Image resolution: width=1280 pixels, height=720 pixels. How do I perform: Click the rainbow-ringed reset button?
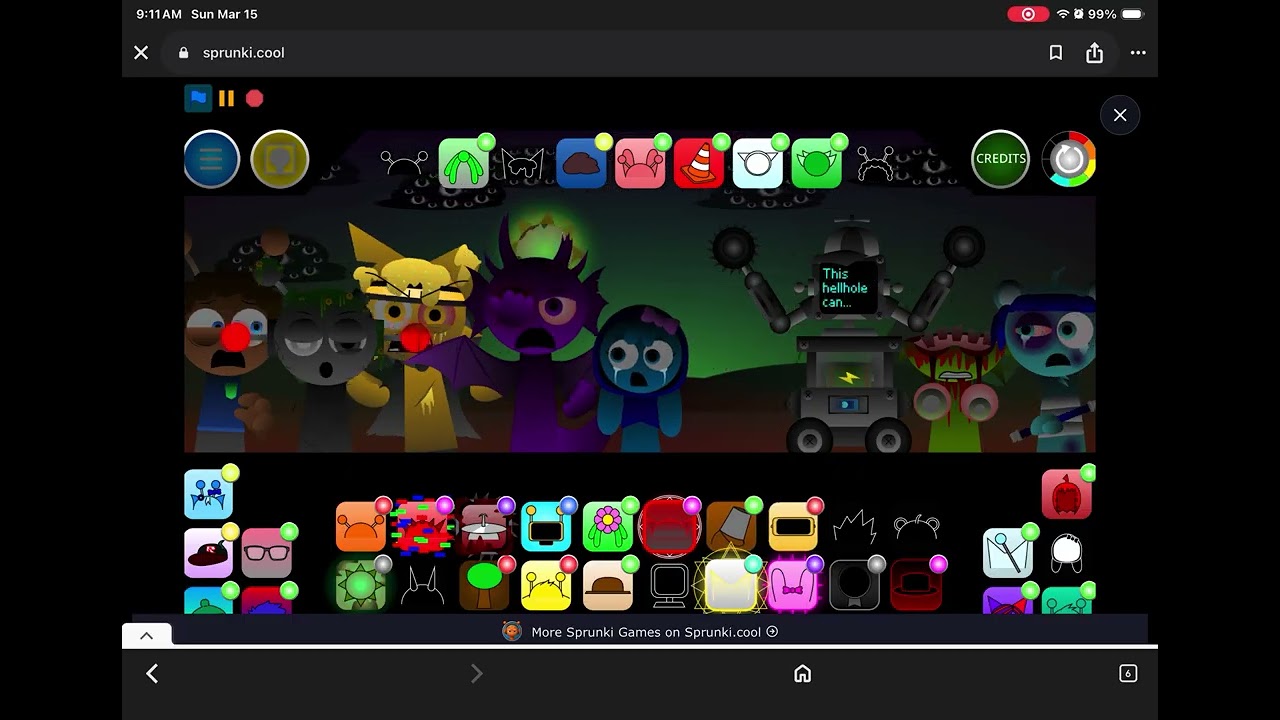[1069, 159]
